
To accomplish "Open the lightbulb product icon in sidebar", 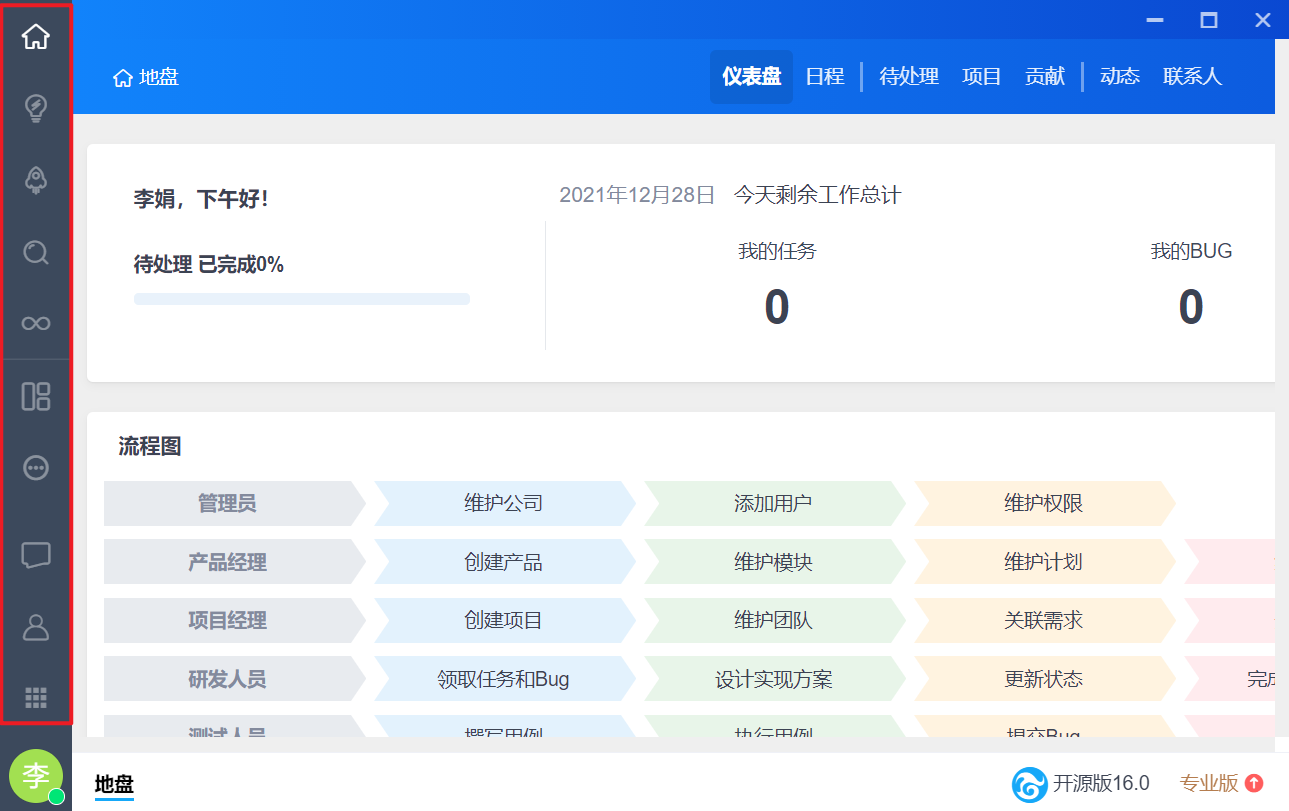I will tap(36, 108).
